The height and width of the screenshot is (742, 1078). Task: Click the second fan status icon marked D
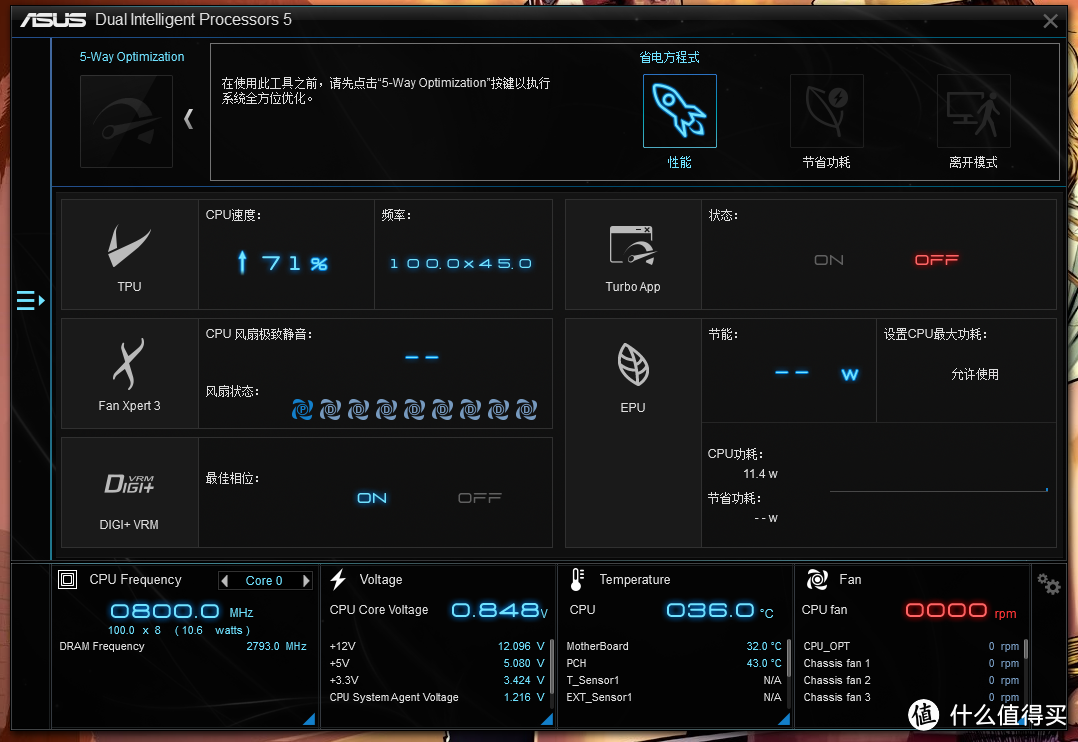pyautogui.click(x=331, y=410)
